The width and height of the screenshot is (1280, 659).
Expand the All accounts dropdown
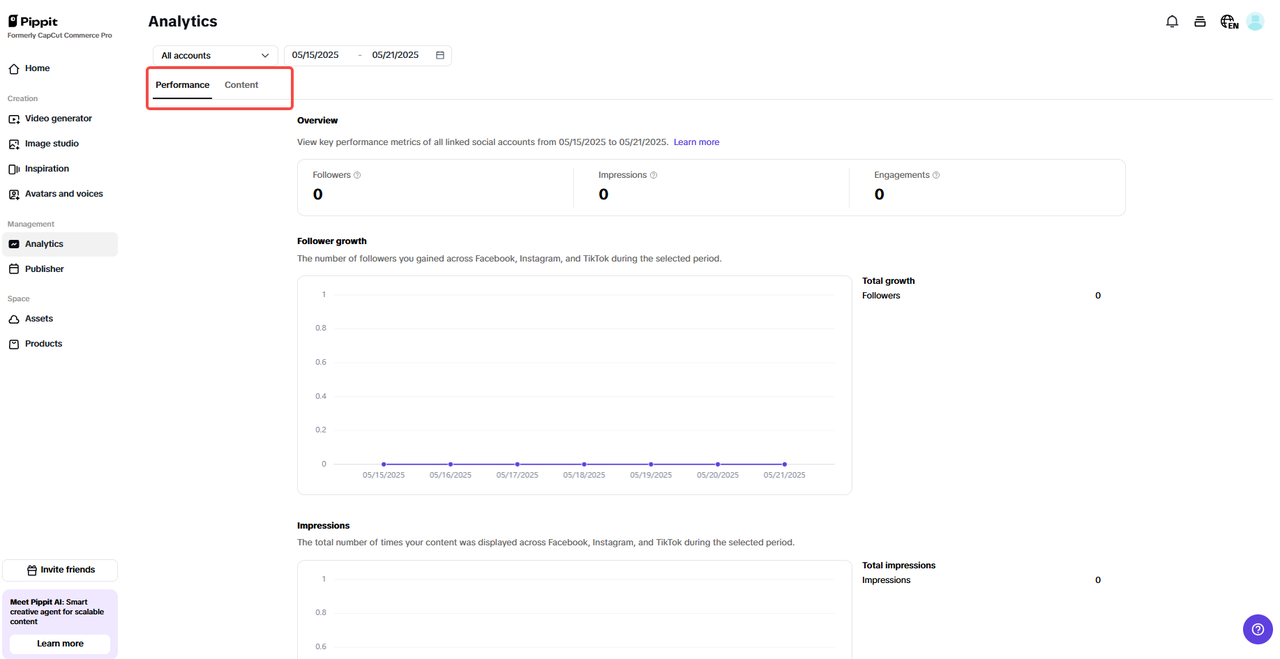215,55
